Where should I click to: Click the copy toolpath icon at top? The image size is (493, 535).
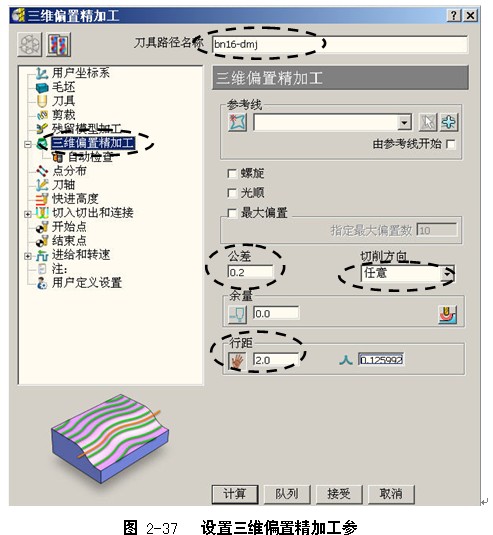pos(59,44)
